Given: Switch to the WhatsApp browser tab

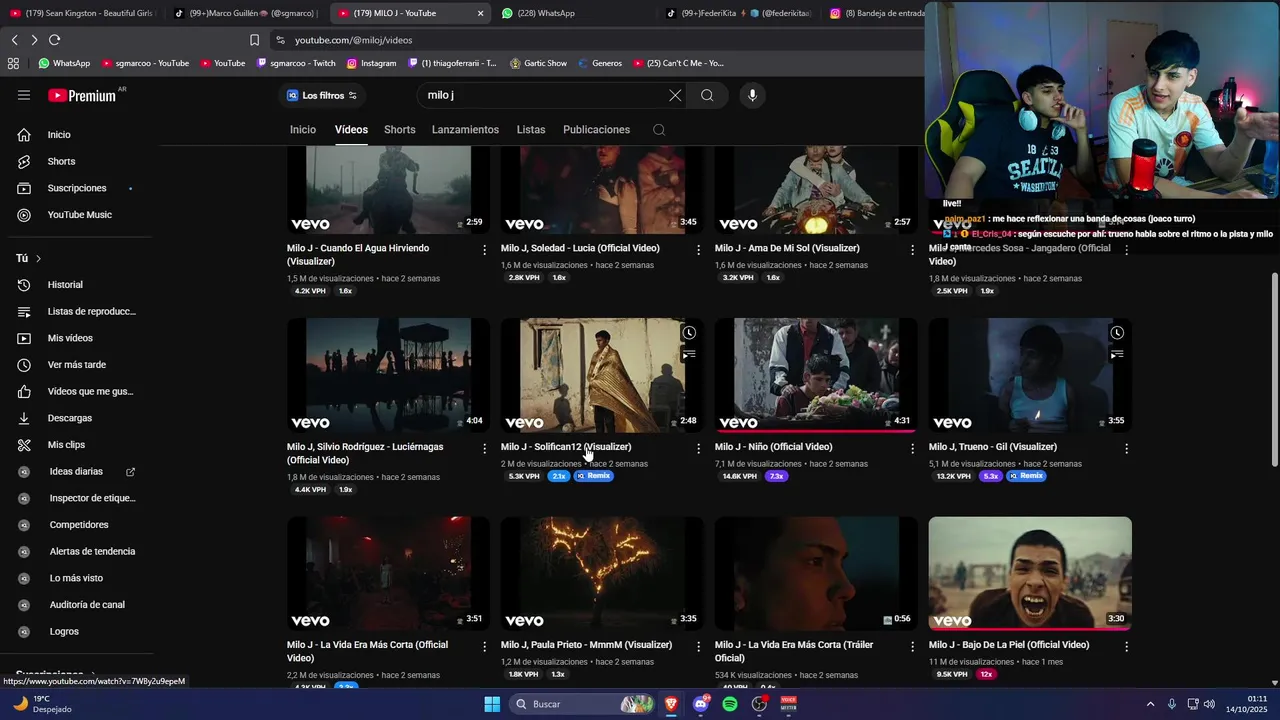Looking at the screenshot, I should click(x=575, y=13).
